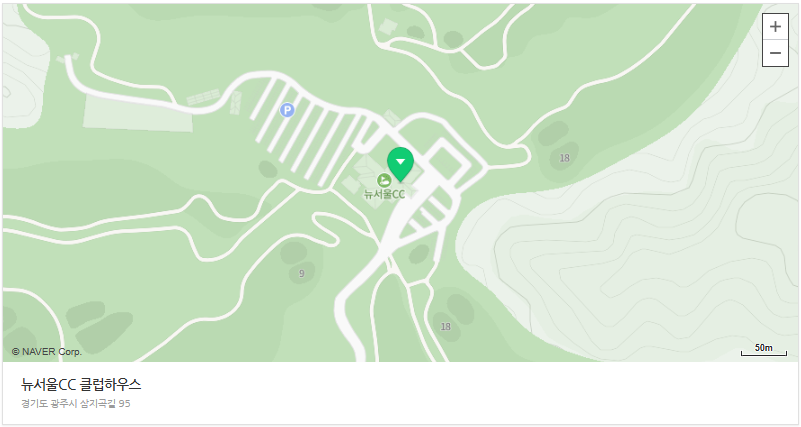Screen dimensions: 801x427
Task: Click the square loop road beside the pin
Action: click(x=449, y=163)
